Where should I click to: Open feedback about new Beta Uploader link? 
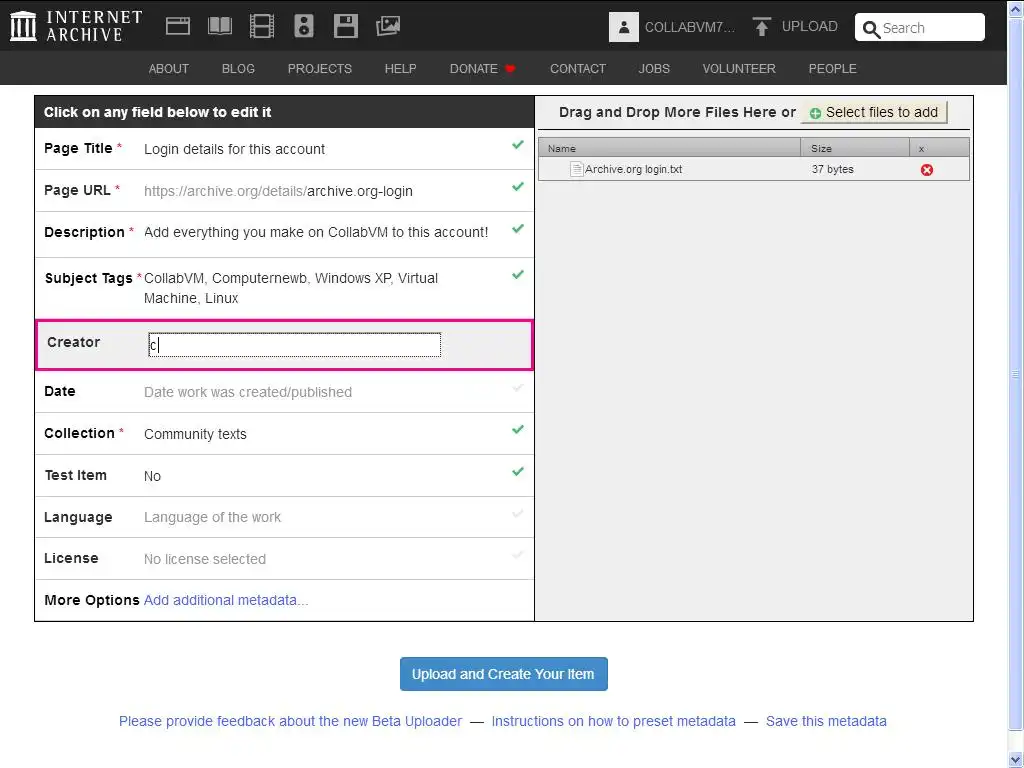[x=291, y=721]
